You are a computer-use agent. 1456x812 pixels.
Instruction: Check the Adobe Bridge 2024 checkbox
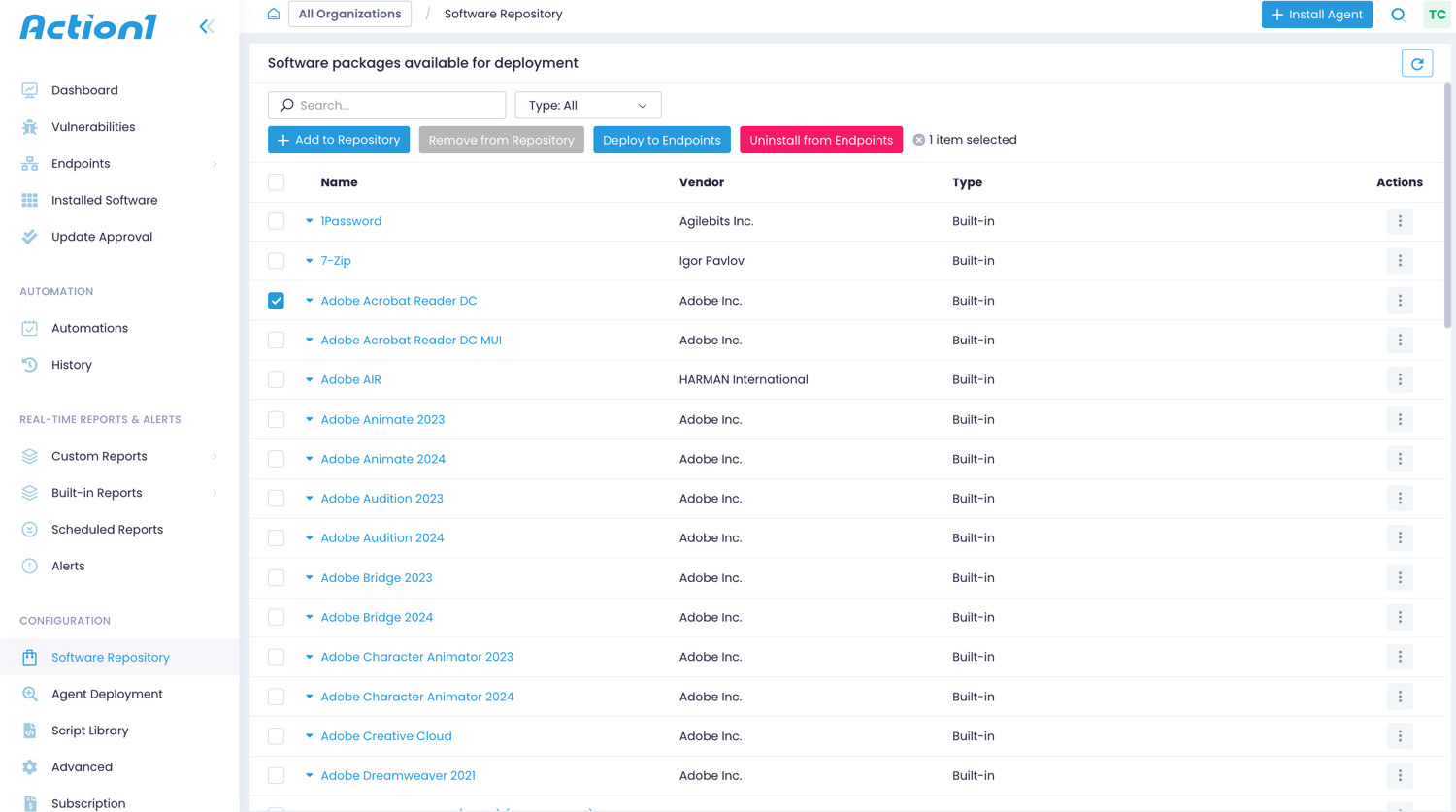point(277,617)
